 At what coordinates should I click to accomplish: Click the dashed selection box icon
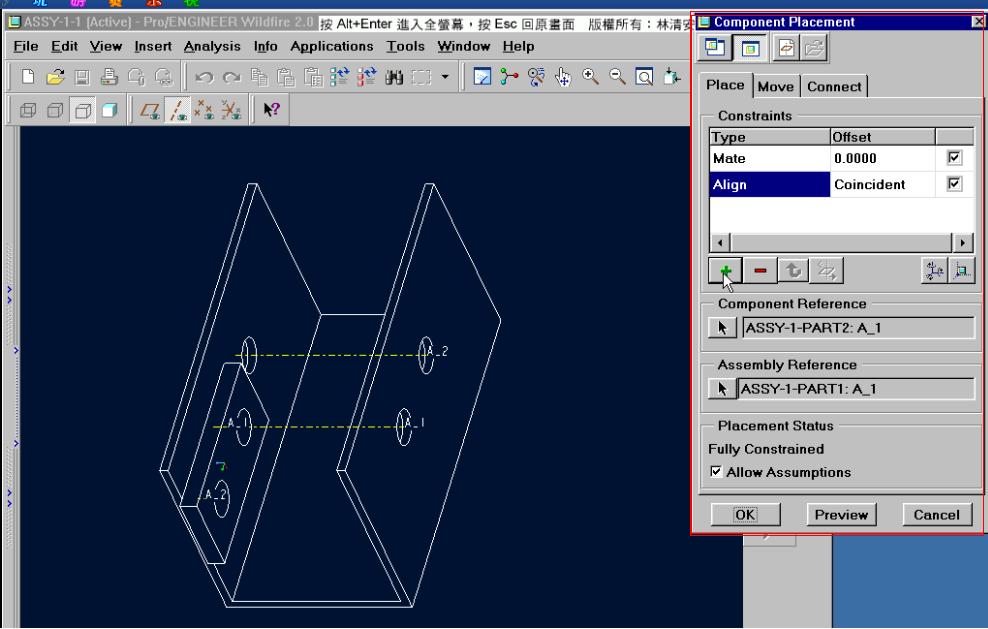click(x=422, y=77)
